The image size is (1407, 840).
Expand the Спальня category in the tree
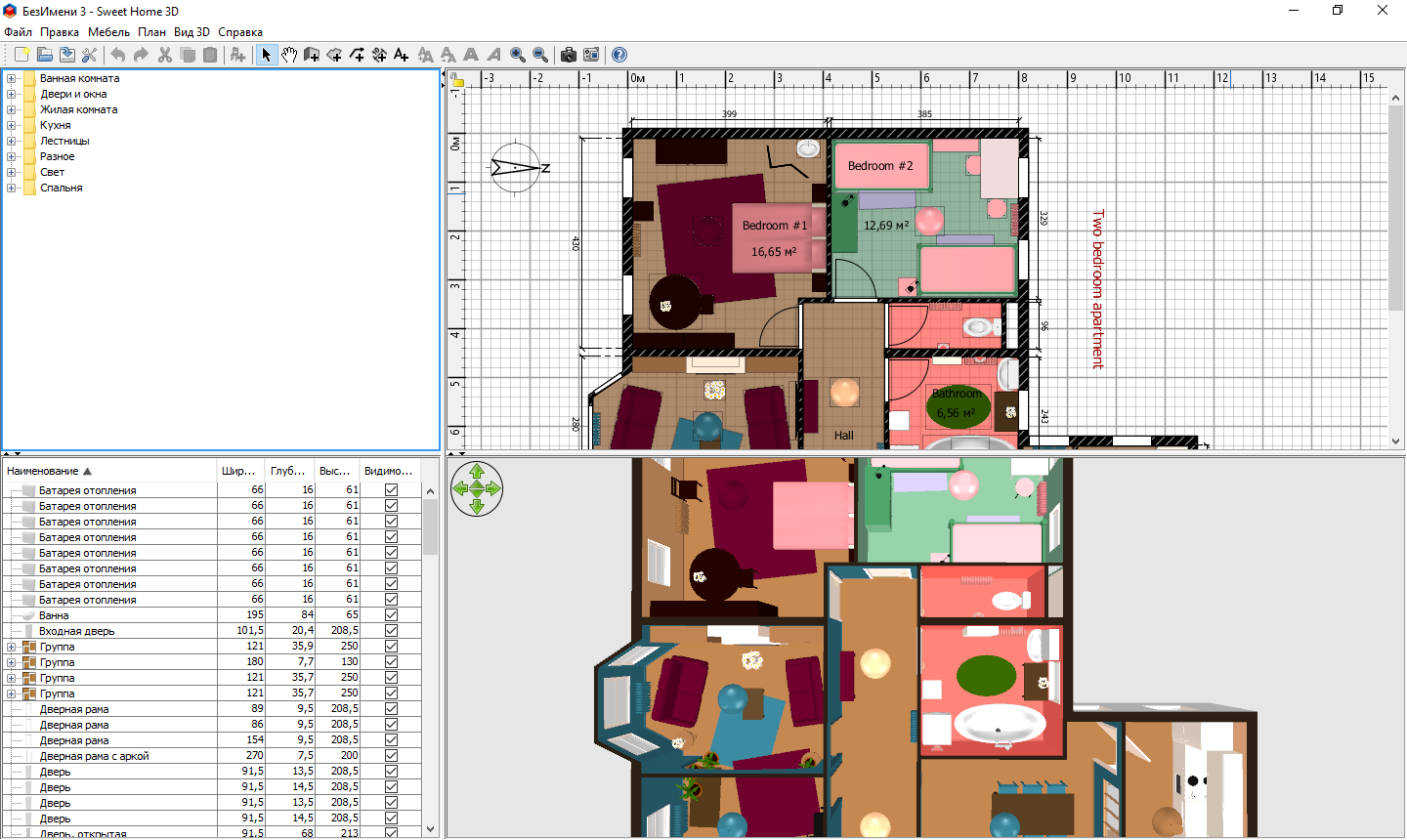[x=11, y=188]
